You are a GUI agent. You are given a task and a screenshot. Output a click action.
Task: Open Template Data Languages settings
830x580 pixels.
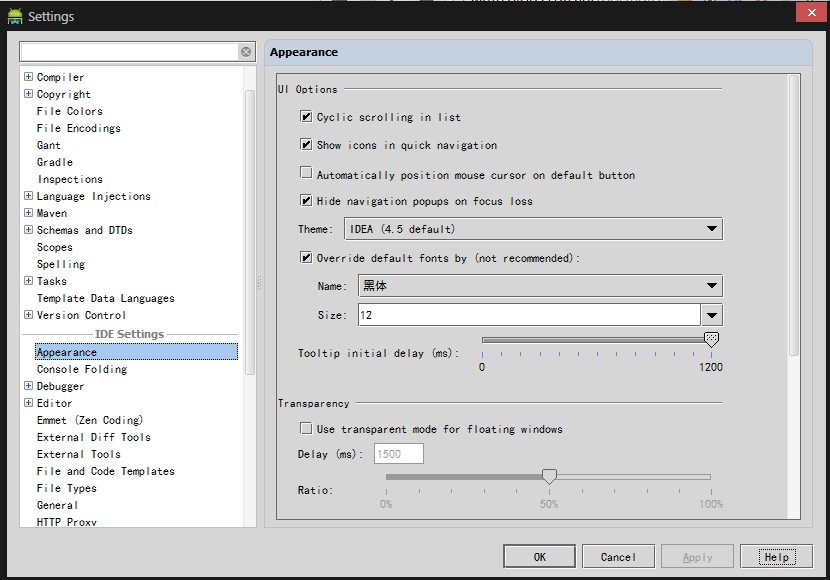click(x=105, y=298)
